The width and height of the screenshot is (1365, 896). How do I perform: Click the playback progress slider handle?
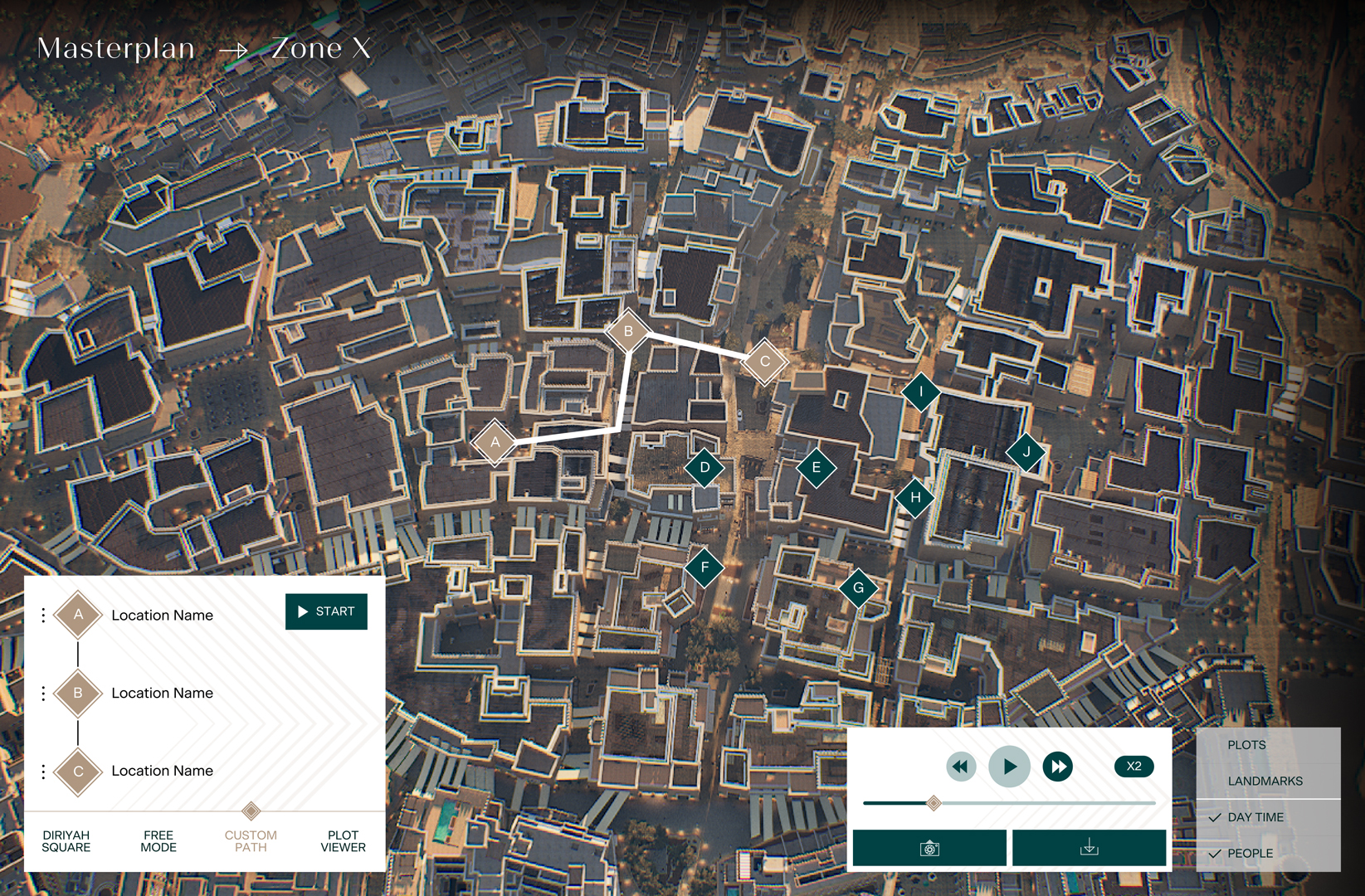click(x=934, y=803)
